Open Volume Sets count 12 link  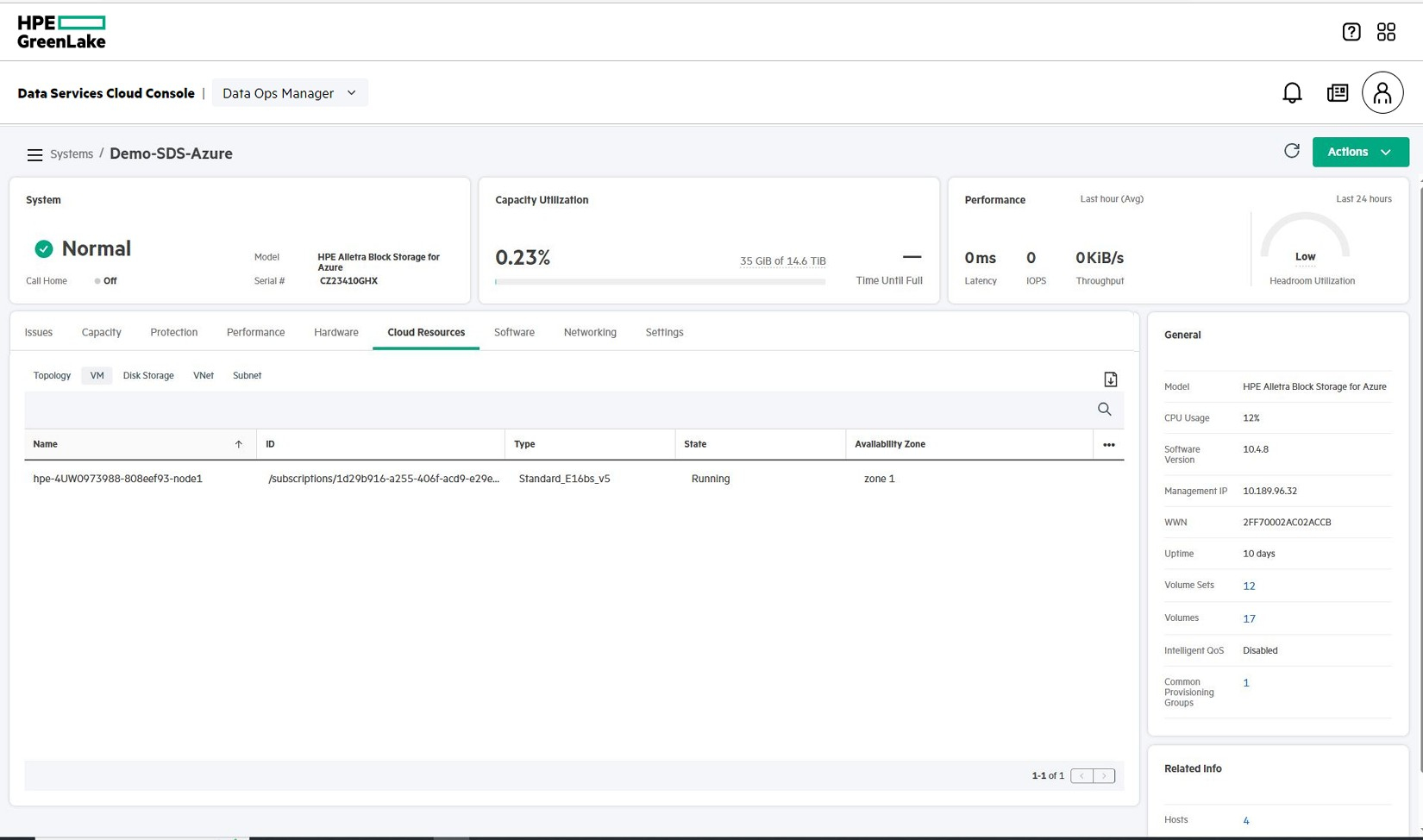click(x=1249, y=586)
